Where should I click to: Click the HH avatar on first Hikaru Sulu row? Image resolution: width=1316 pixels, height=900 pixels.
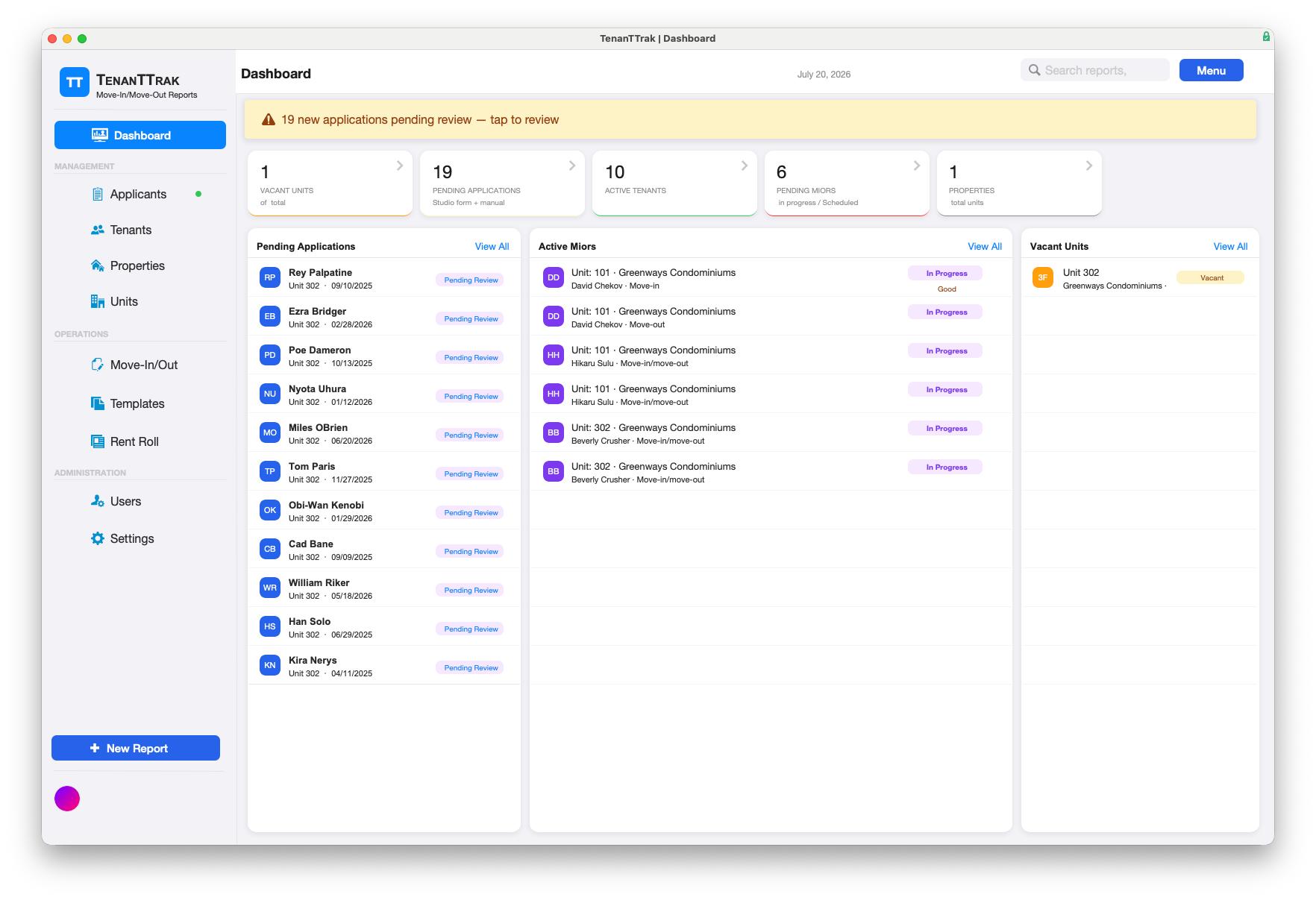pos(554,355)
